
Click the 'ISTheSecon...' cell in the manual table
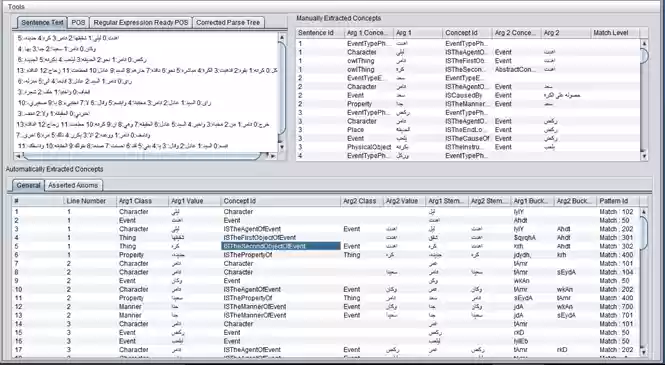pyautogui.click(x=467, y=70)
